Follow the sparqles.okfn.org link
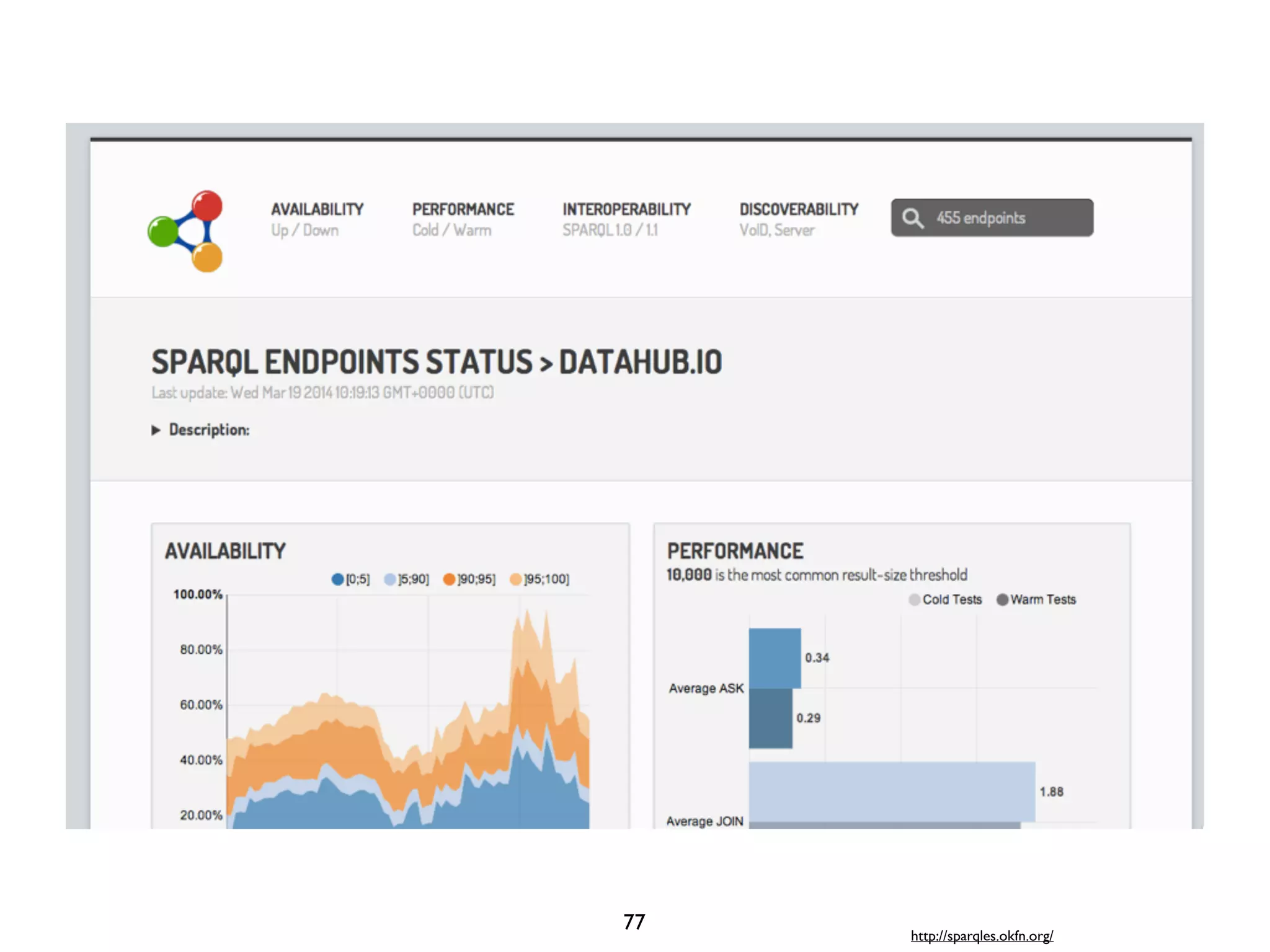Viewport: 1270px width, 952px height. 982,935
